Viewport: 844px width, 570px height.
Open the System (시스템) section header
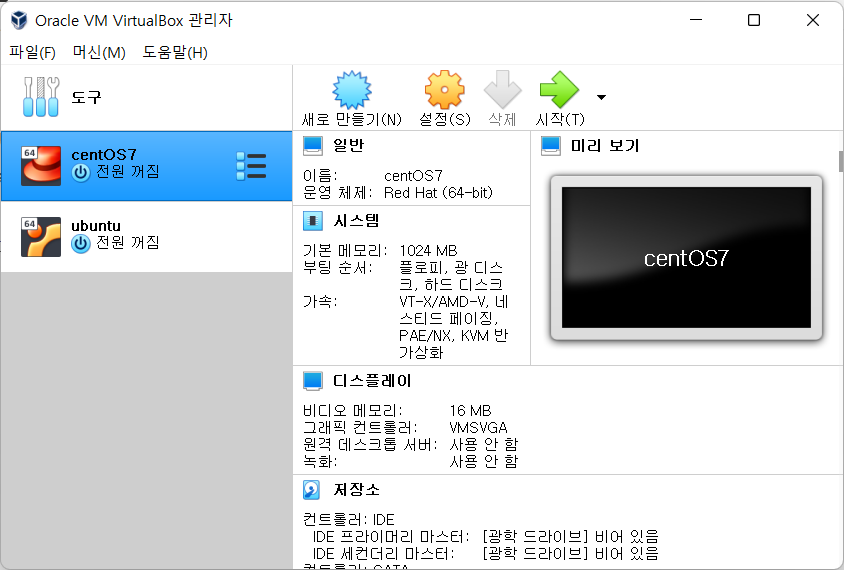click(x=356, y=220)
